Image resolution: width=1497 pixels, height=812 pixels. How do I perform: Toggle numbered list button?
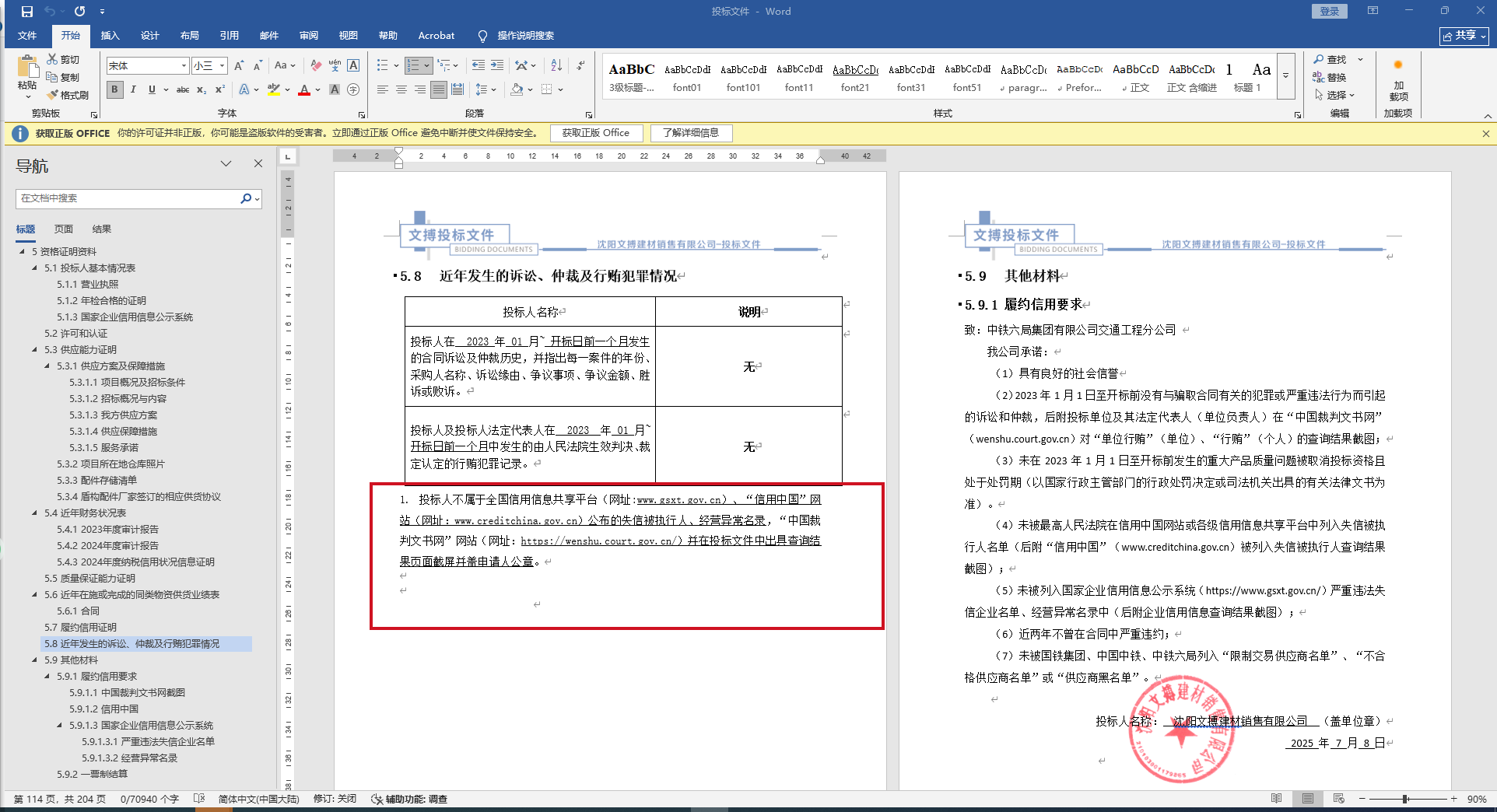(413, 65)
